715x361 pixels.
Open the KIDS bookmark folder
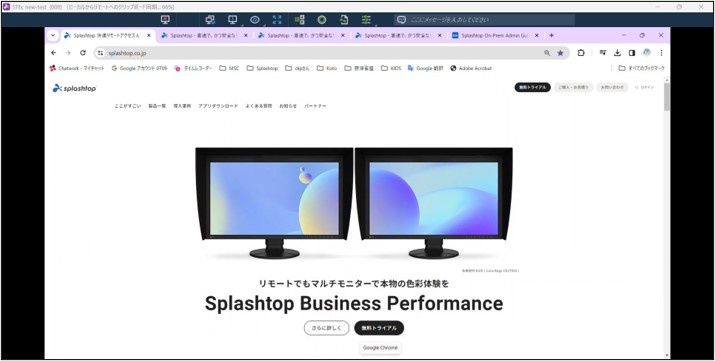pyautogui.click(x=391, y=68)
